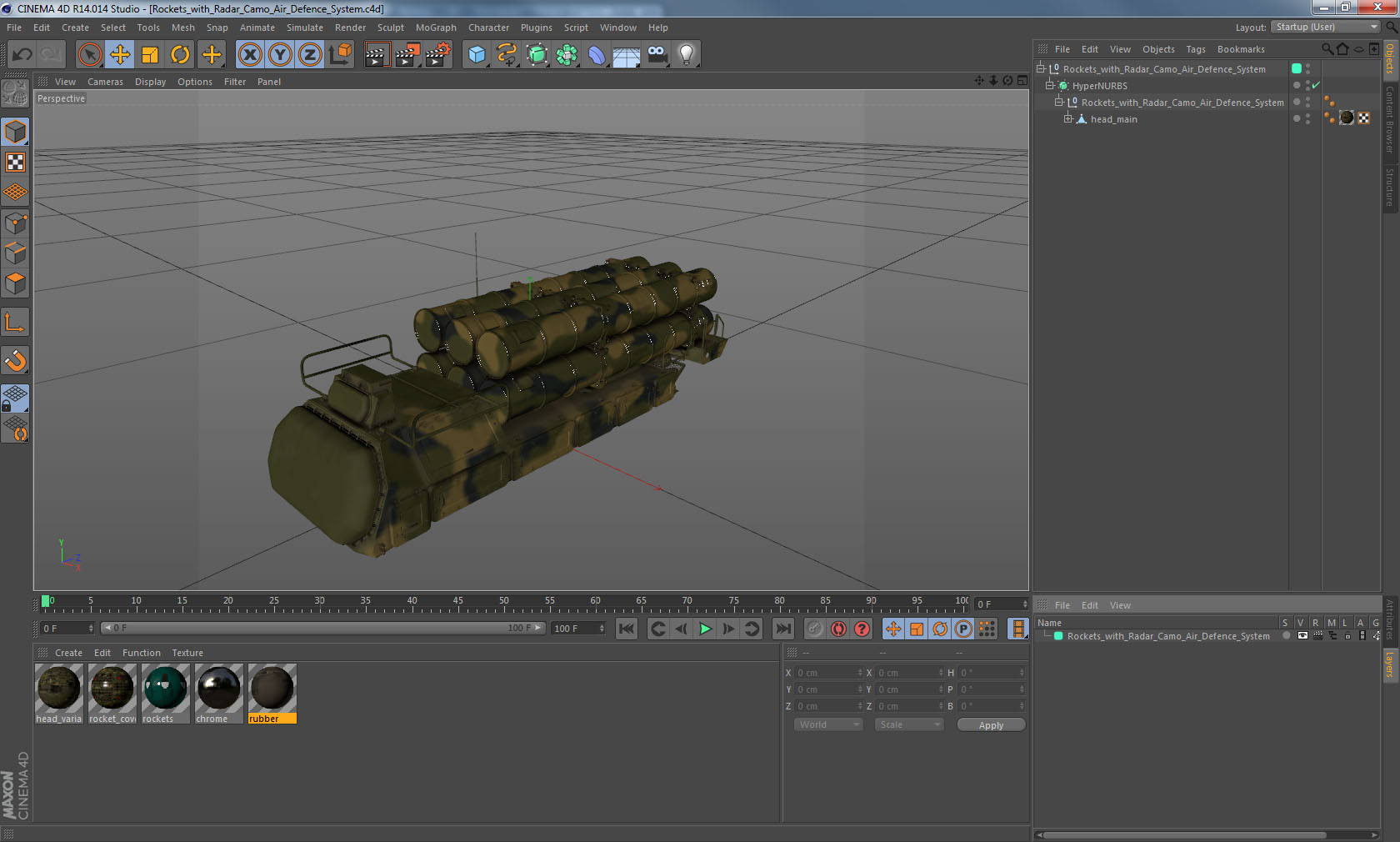The height and width of the screenshot is (842, 1400).
Task: Open the HyperNURBS generators icon
Action: click(537, 55)
